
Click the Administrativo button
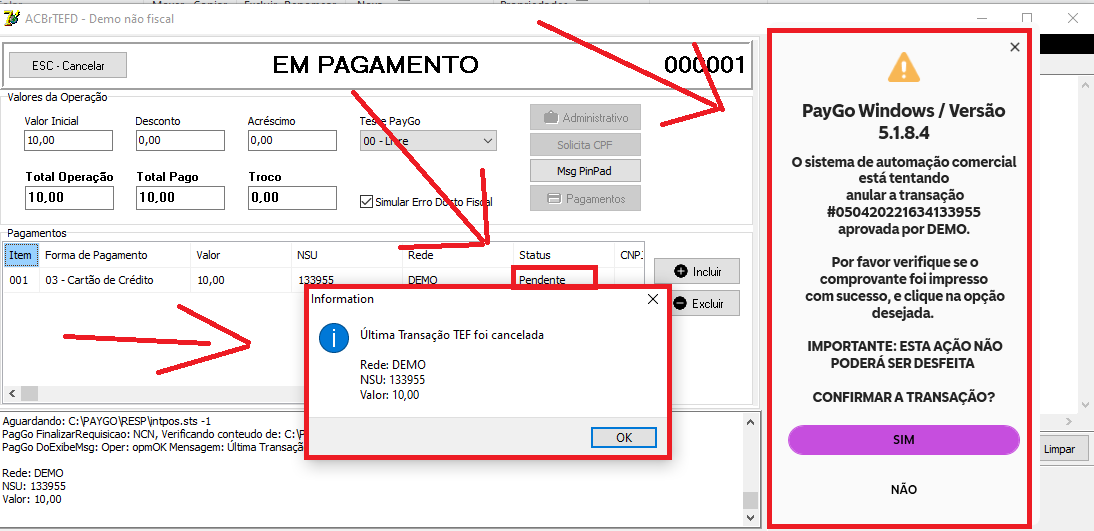(585, 118)
